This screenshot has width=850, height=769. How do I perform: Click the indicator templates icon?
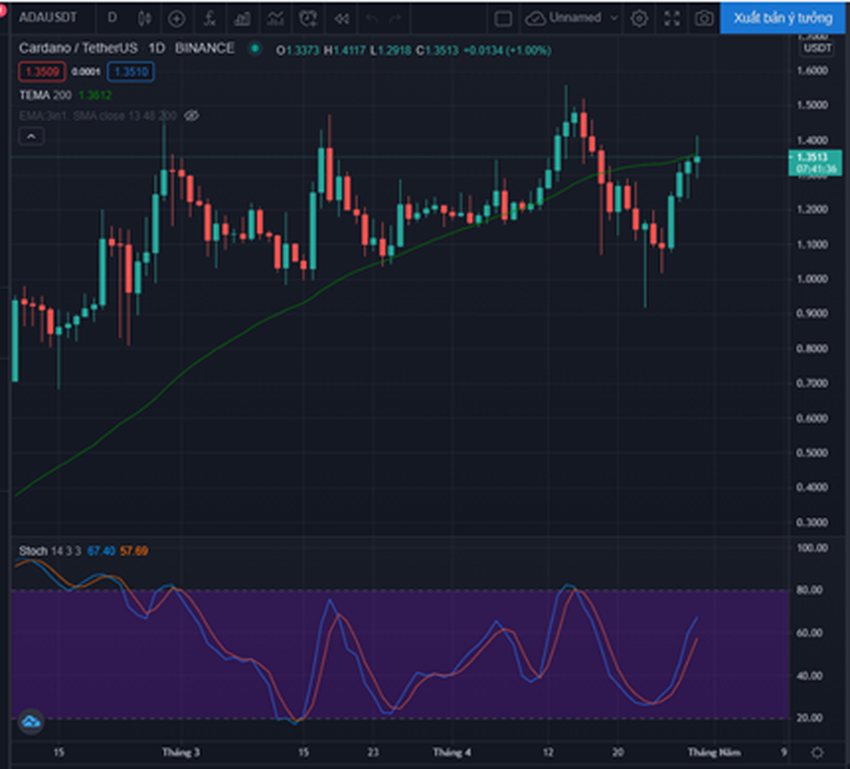[x=275, y=18]
